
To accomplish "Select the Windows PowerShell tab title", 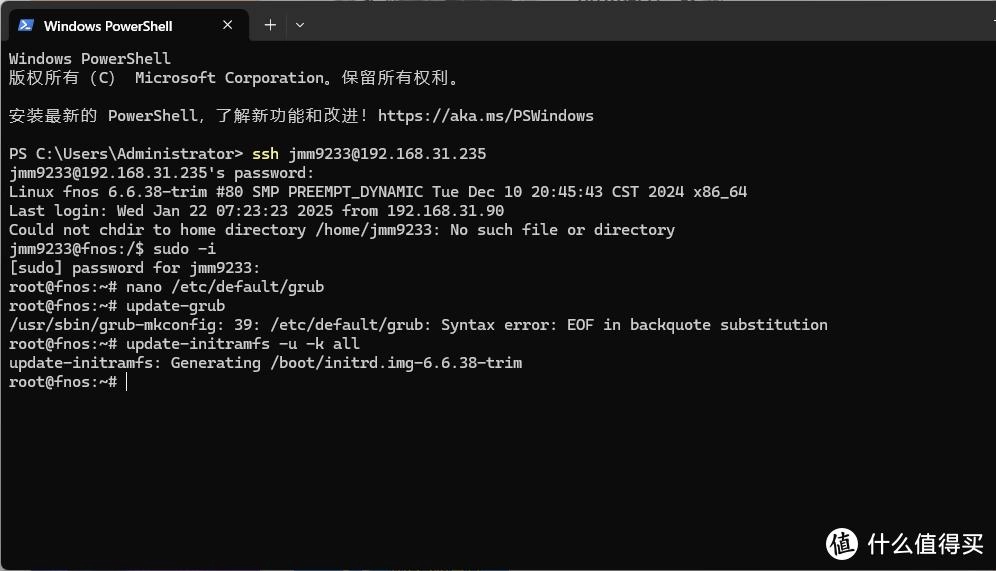I will (x=108, y=26).
